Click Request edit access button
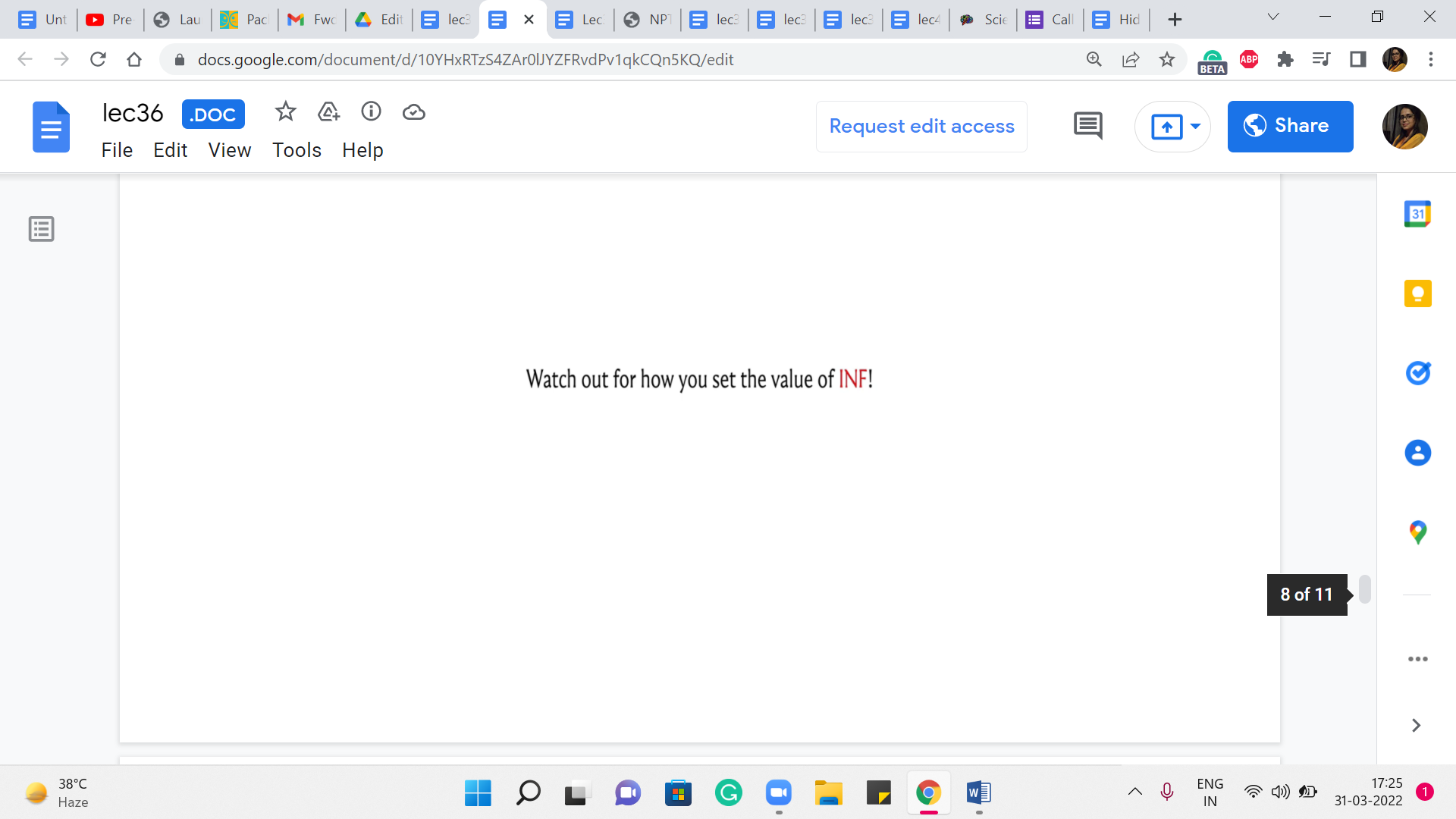 point(921,127)
